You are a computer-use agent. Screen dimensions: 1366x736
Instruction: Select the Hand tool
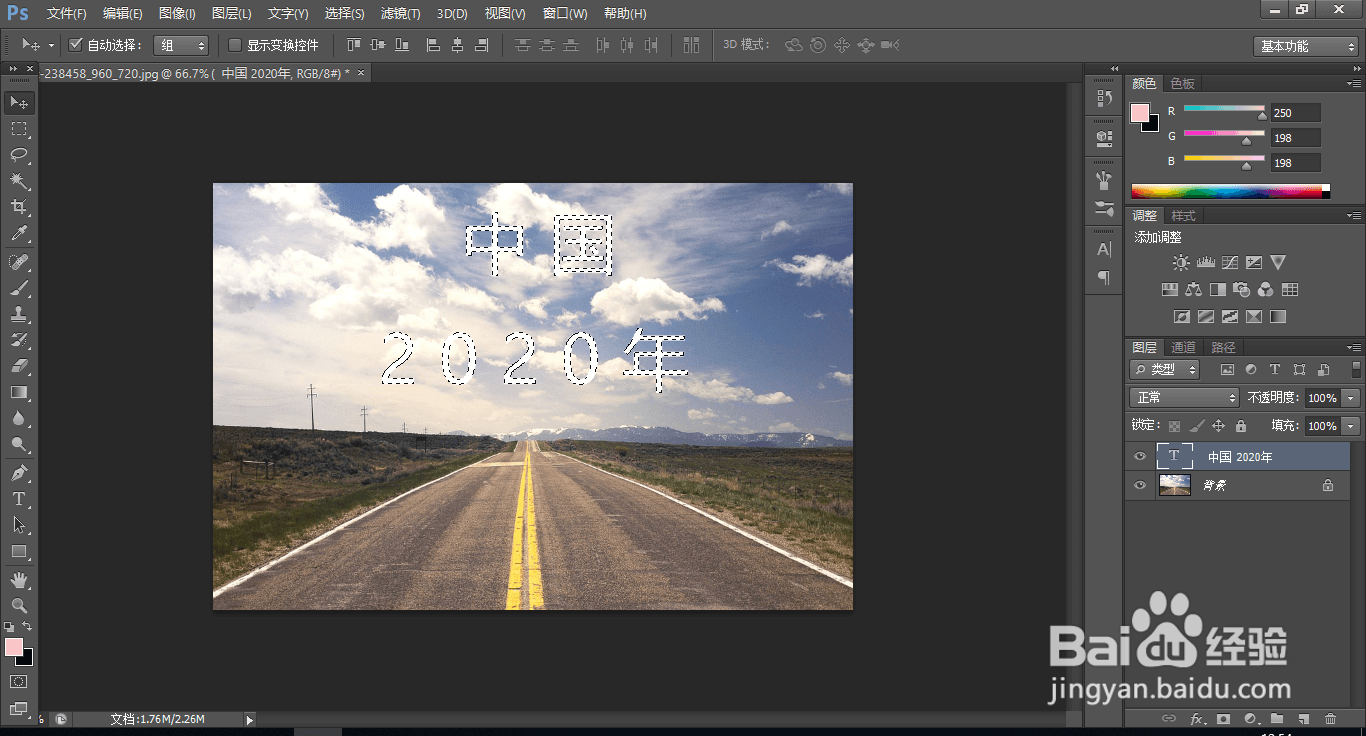click(19, 579)
